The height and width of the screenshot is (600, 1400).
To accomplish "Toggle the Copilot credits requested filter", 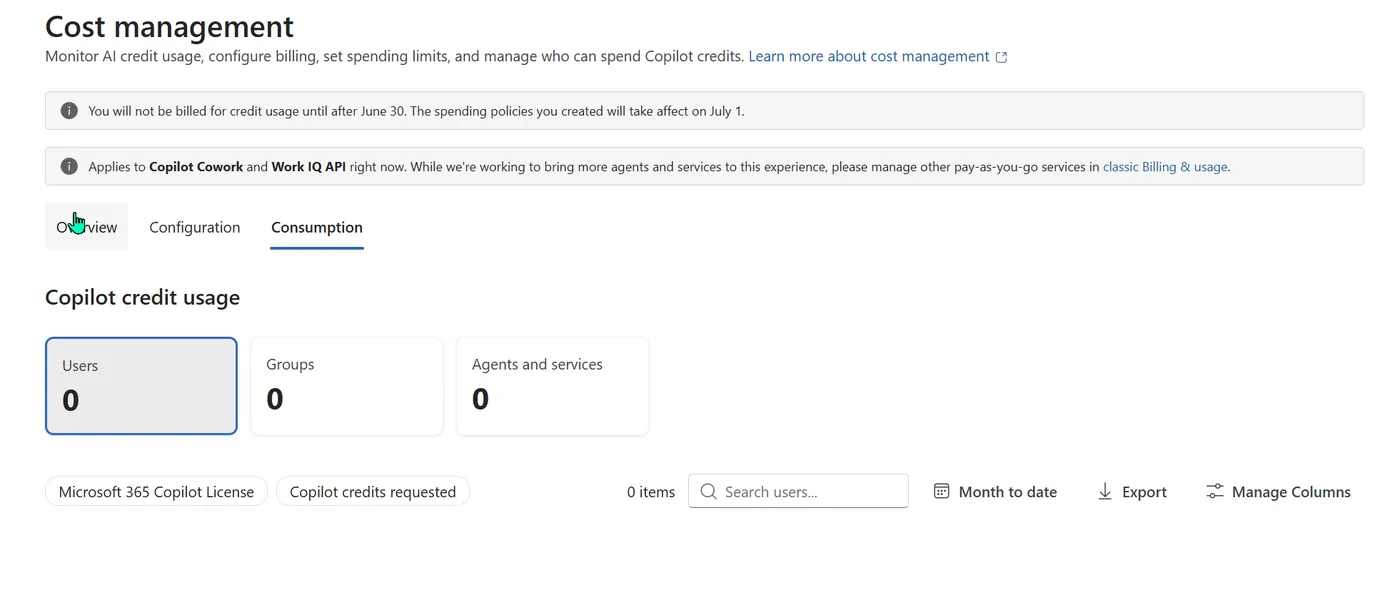I will pos(373,491).
